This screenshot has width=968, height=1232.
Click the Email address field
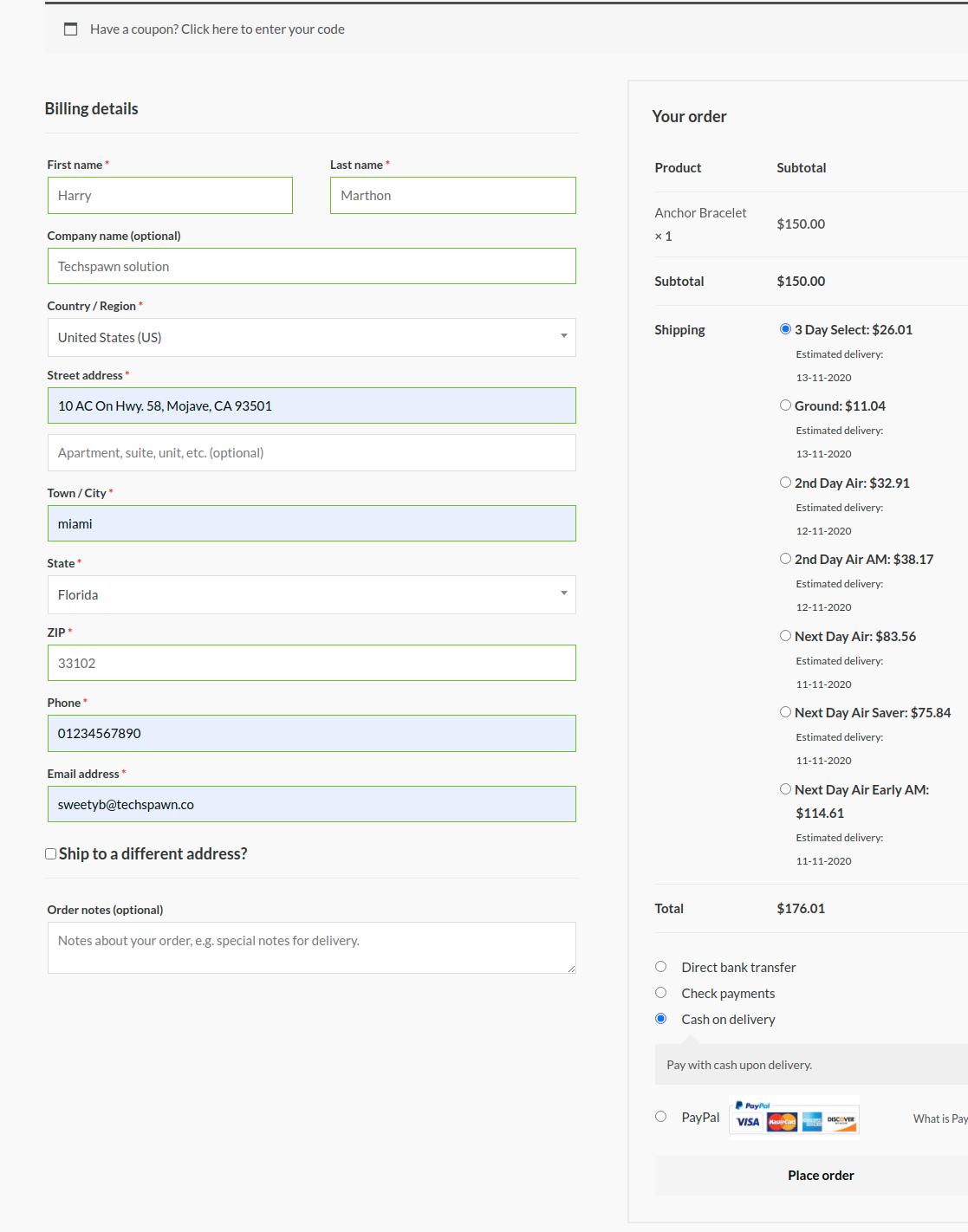click(311, 804)
